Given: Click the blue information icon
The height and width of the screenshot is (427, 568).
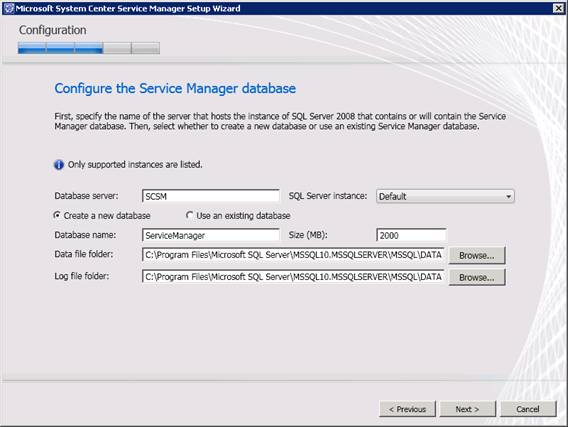Looking at the screenshot, I should (x=59, y=165).
